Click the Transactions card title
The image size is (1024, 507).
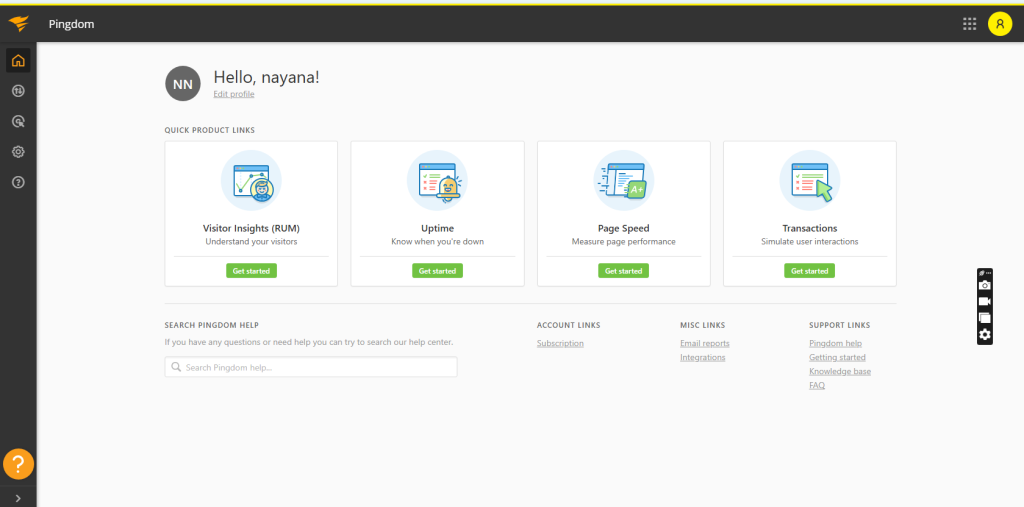pyautogui.click(x=810, y=229)
